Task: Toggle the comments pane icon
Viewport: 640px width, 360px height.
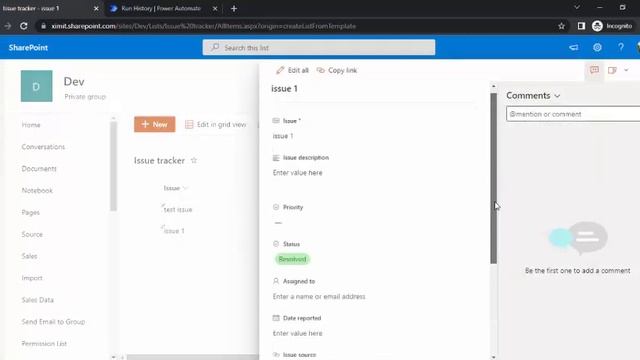Action: tap(594, 70)
